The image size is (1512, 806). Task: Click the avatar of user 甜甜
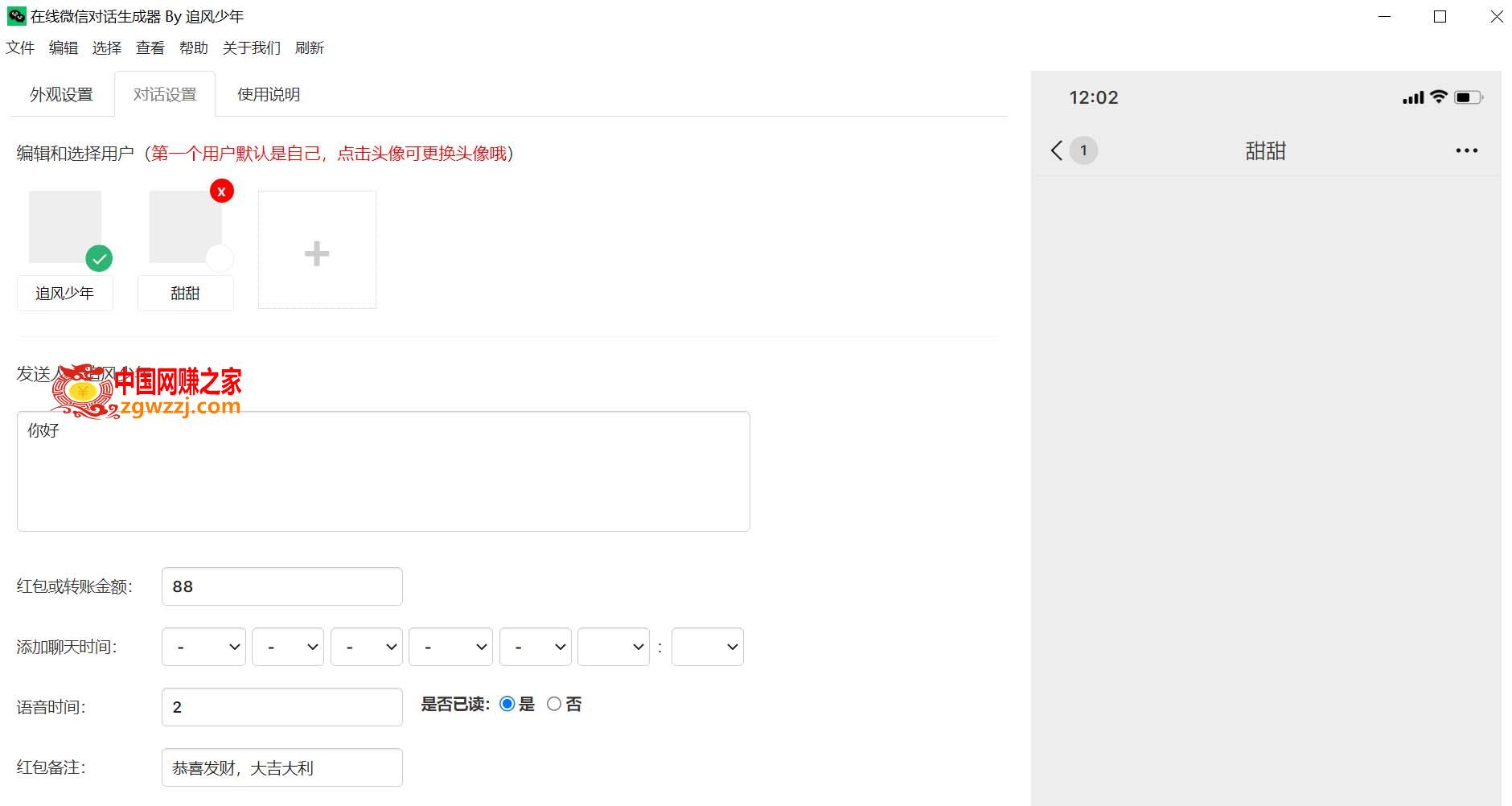(x=186, y=227)
